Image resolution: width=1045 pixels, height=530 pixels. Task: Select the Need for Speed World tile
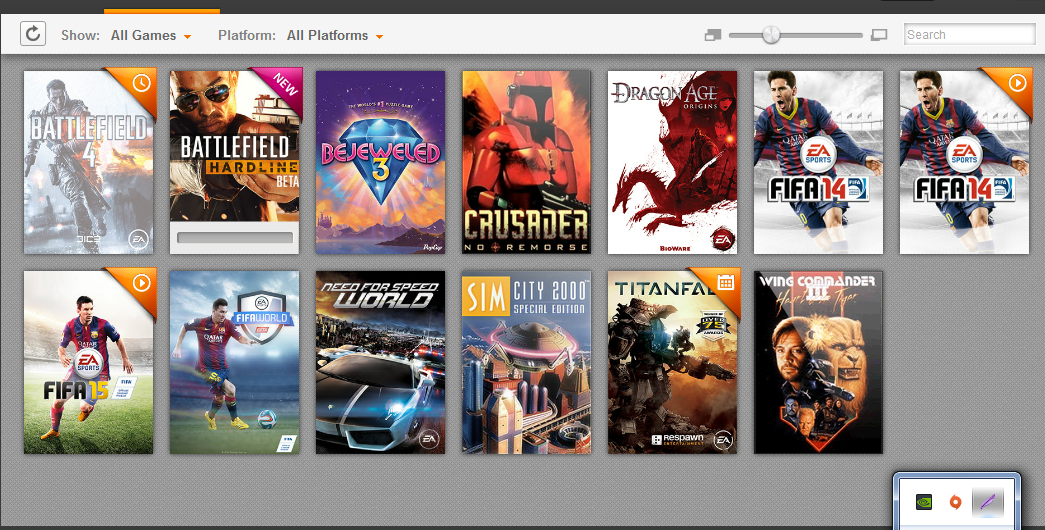pos(381,362)
